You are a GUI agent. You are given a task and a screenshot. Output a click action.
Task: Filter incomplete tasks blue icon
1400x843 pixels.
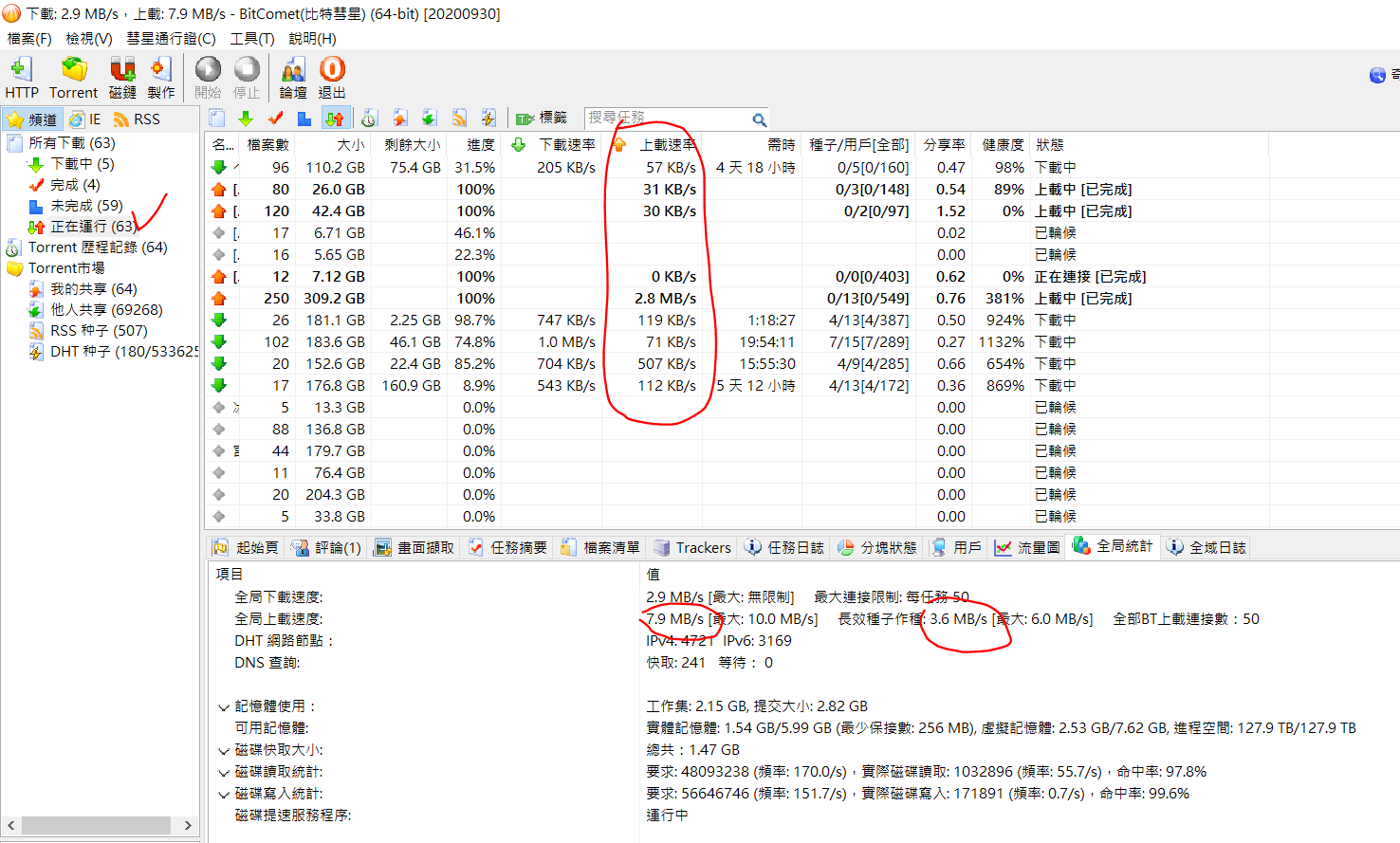tap(304, 119)
